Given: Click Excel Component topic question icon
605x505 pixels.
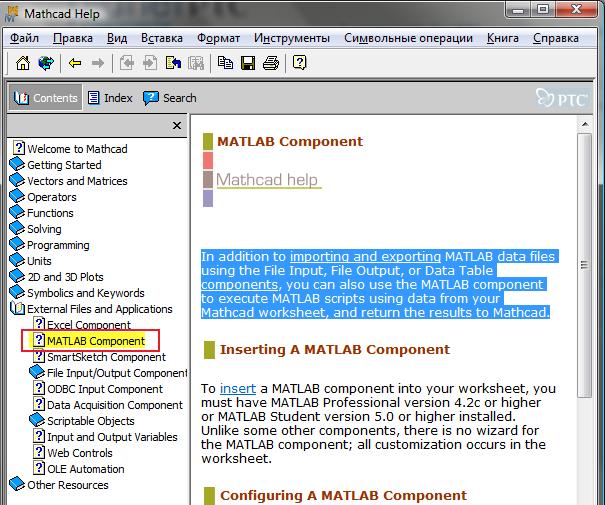Looking at the screenshot, I should point(39,323).
